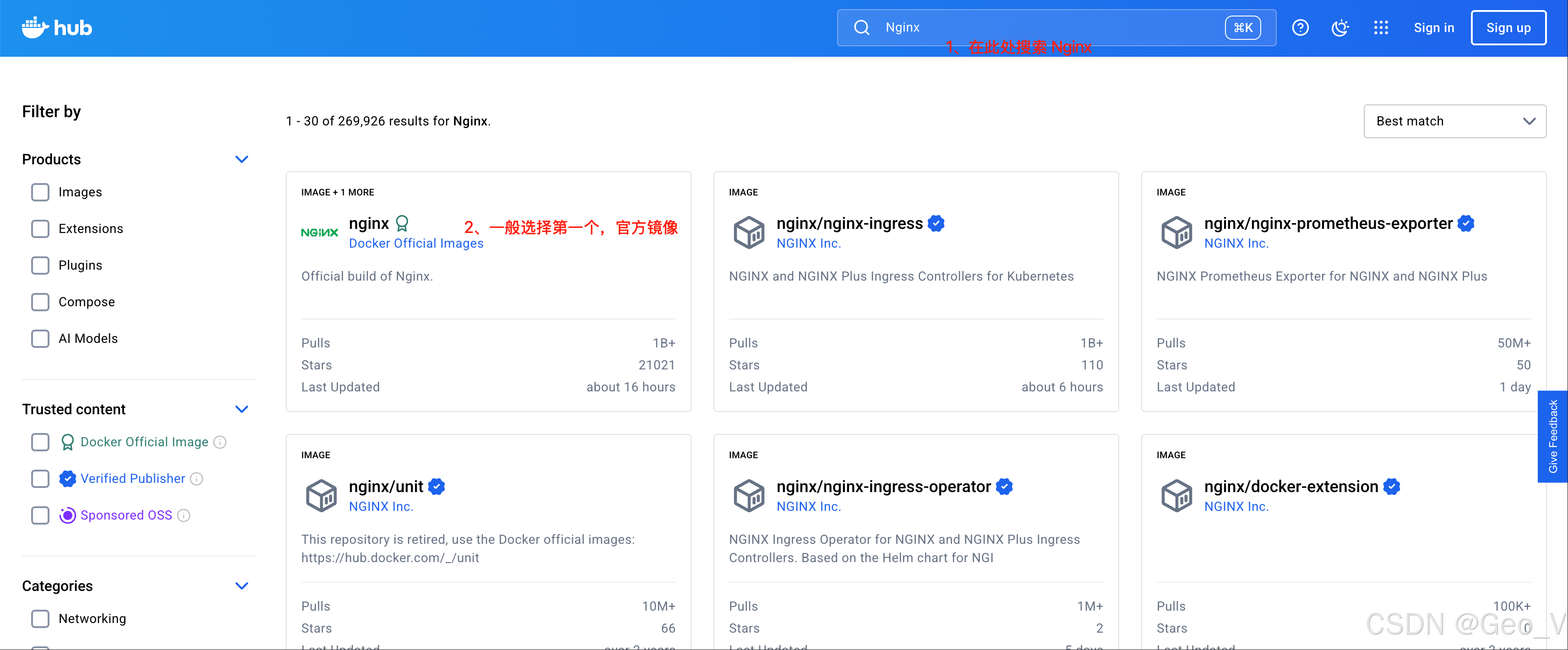This screenshot has width=1568, height=650.
Task: Open the apps grid menu icon
Action: click(1381, 27)
